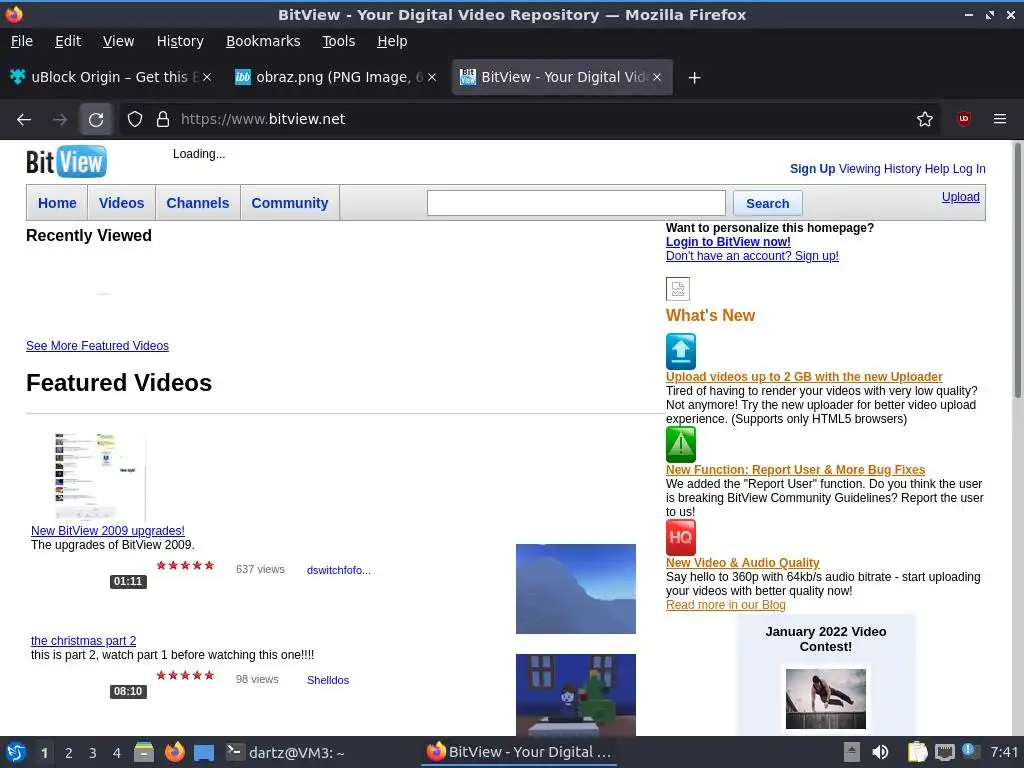The image size is (1024, 768).
Task: Click Login to BitView now!
Action: pyautogui.click(x=728, y=242)
